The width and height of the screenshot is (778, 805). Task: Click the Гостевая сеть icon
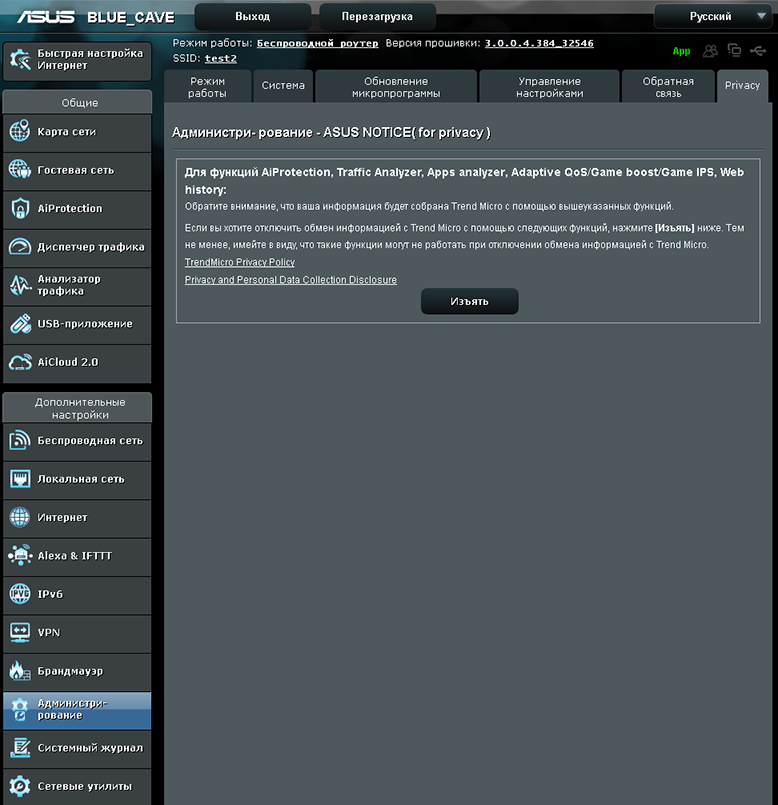pyautogui.click(x=20, y=169)
